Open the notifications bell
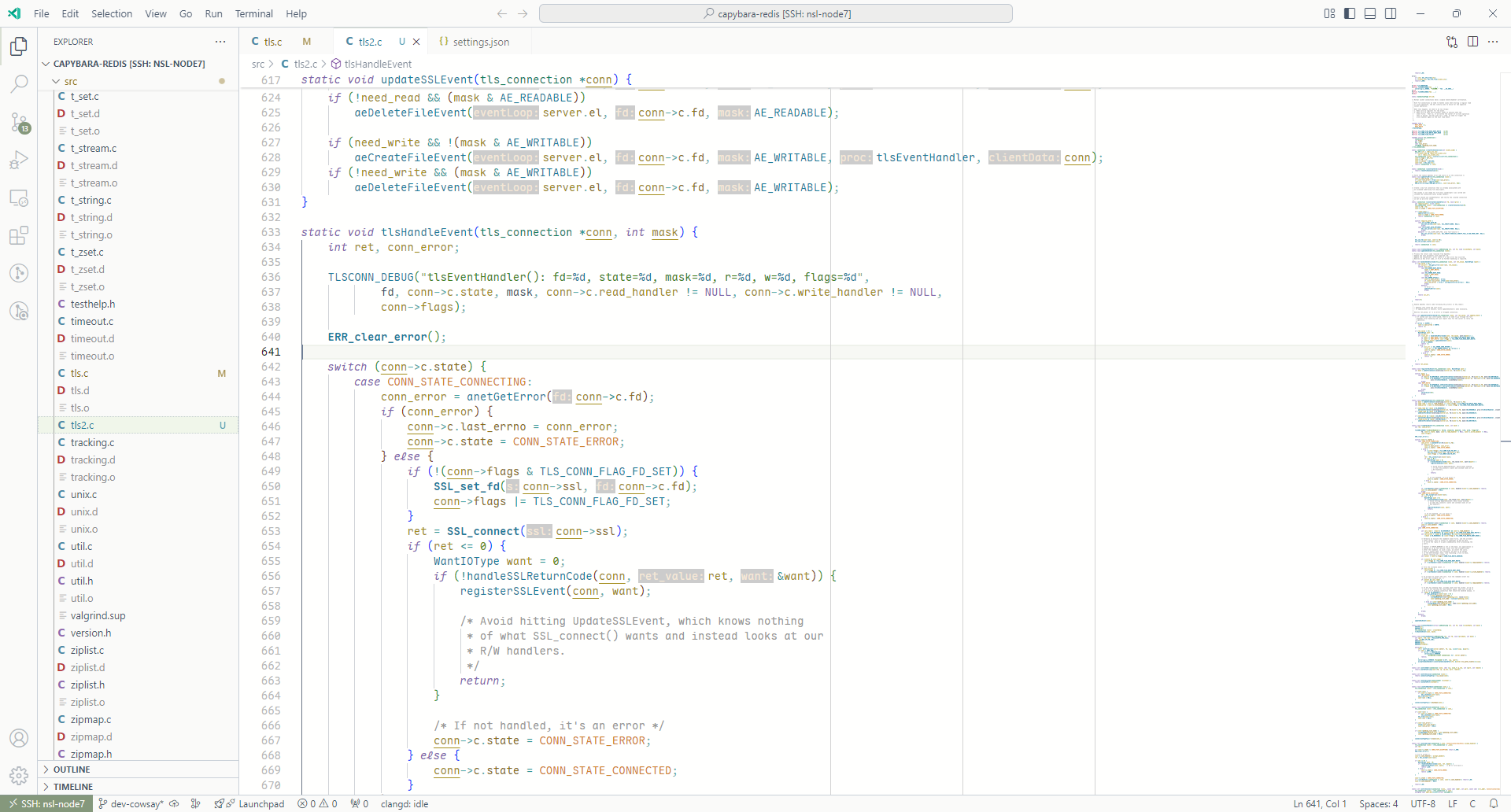Image resolution: width=1511 pixels, height=812 pixels. pyautogui.click(x=1494, y=803)
